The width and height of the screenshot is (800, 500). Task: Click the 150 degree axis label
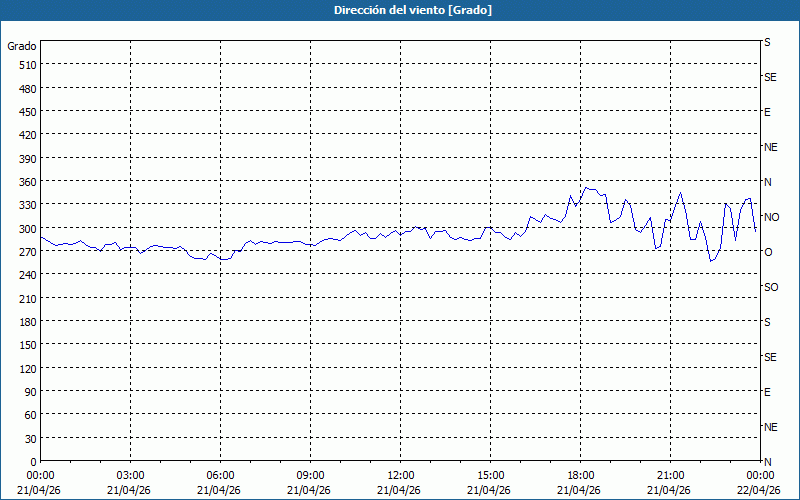[x=25, y=345]
